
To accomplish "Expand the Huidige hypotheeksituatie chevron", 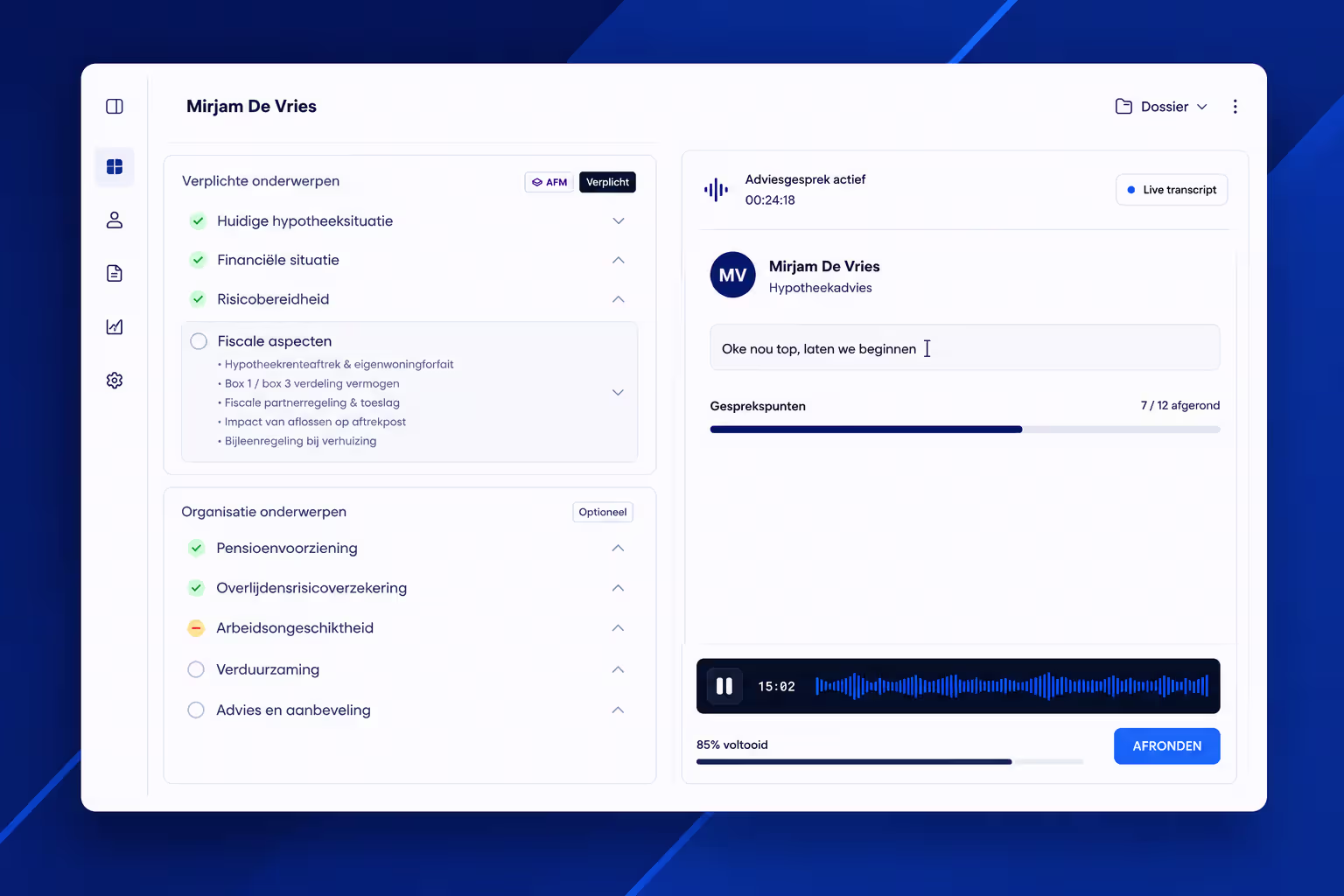I will tap(619, 220).
